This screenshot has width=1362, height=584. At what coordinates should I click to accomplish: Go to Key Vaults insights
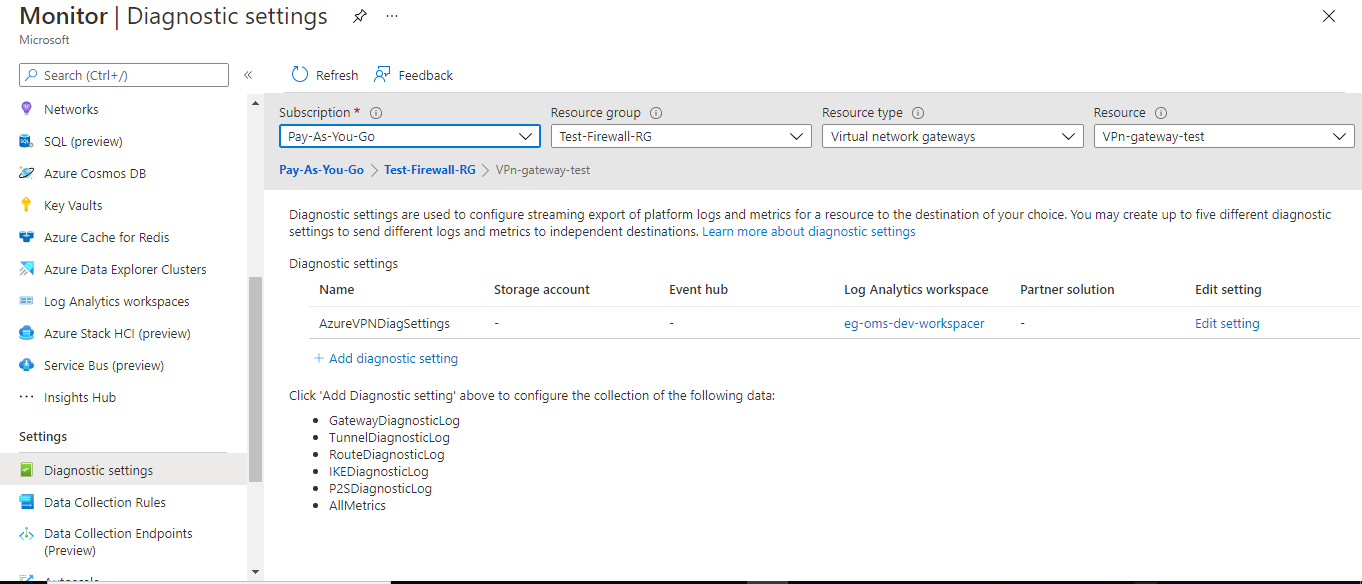73,205
